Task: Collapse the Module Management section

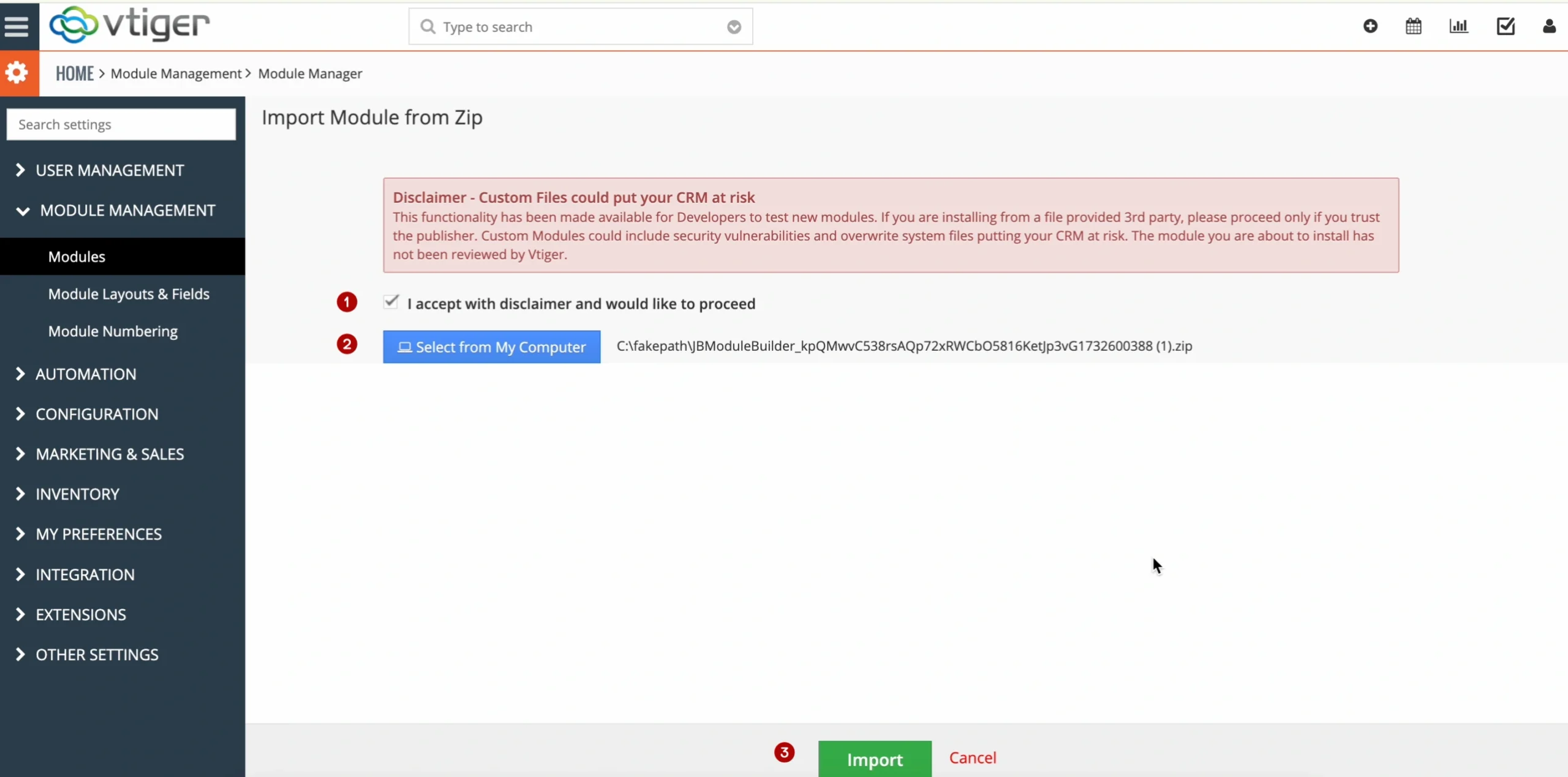Action: [x=127, y=211]
